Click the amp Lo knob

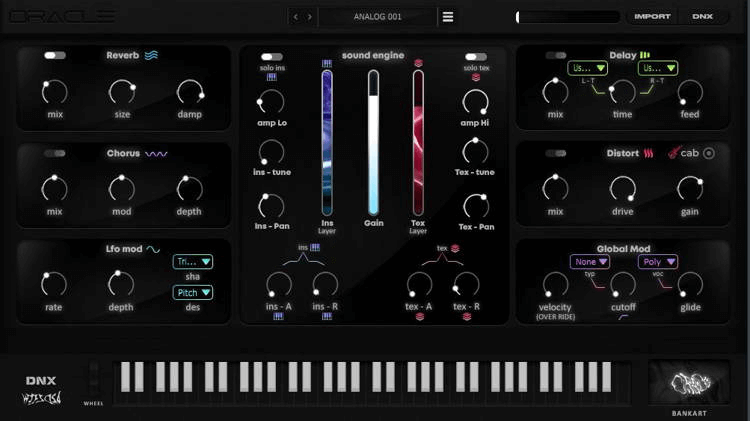[271, 101]
